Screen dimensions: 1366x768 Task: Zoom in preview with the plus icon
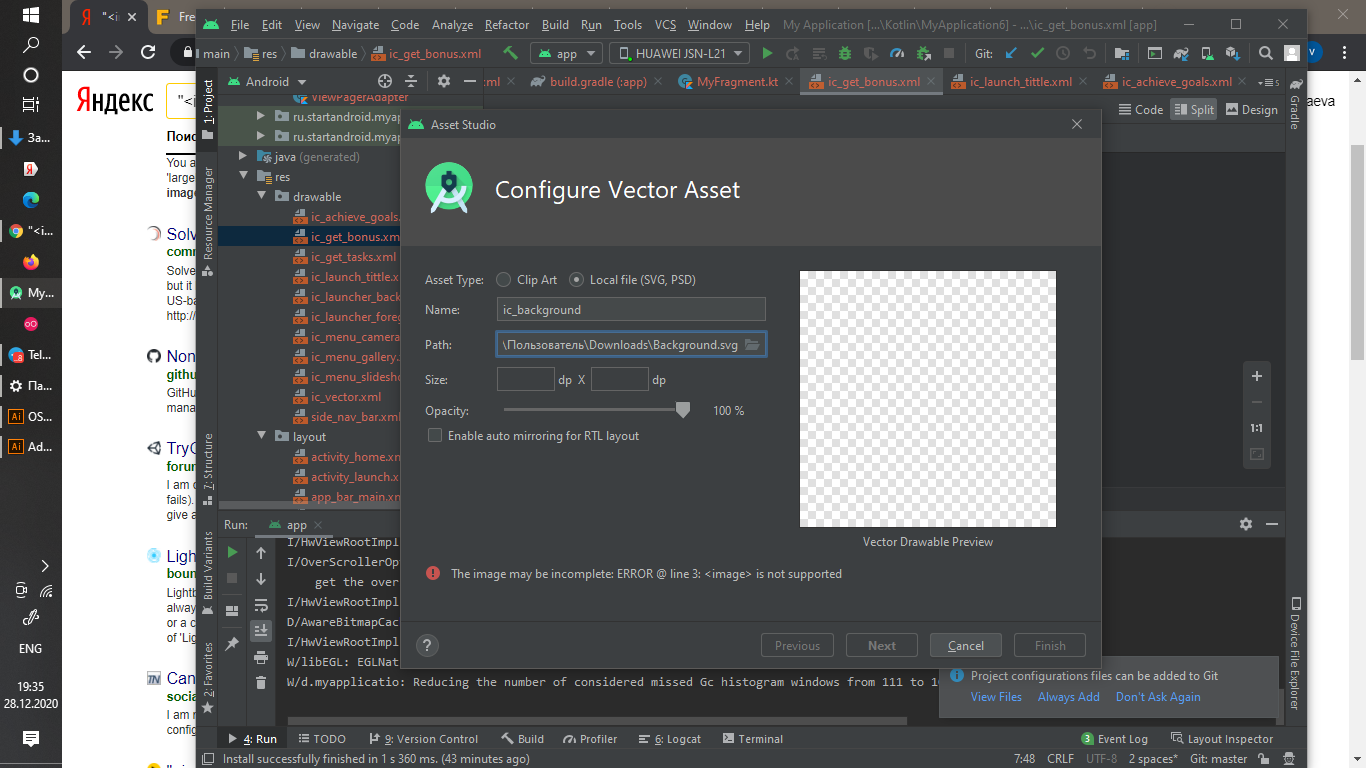click(x=1257, y=376)
